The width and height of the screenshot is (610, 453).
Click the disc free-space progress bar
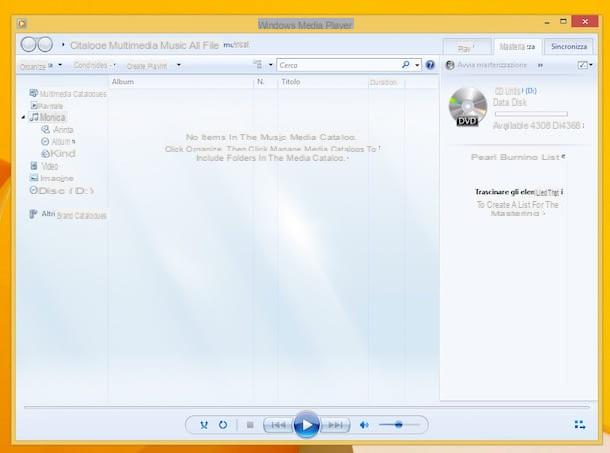531,114
